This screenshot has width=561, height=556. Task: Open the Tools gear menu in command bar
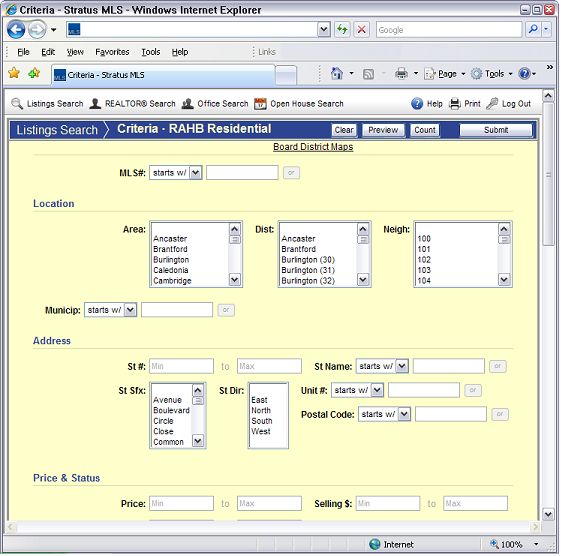[x=491, y=74]
